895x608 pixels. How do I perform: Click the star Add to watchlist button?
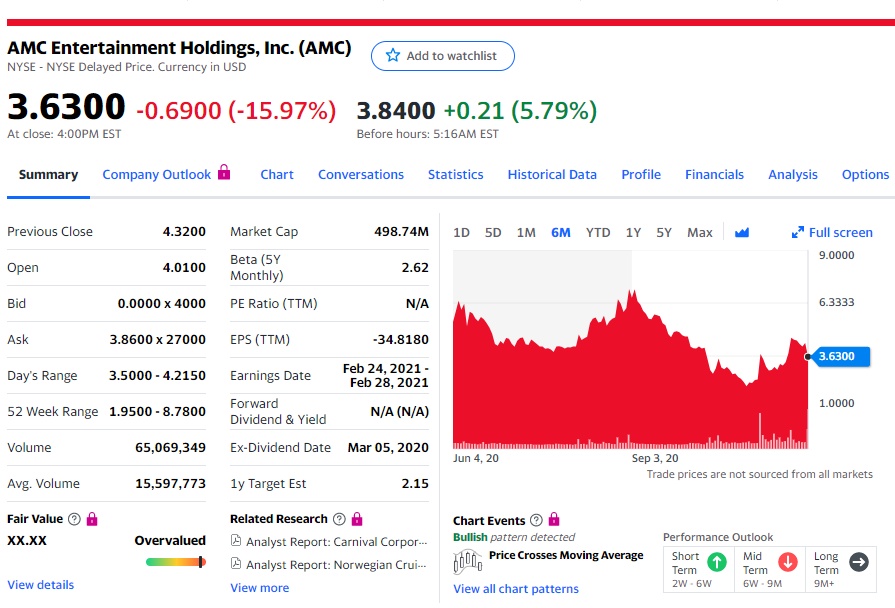(442, 56)
